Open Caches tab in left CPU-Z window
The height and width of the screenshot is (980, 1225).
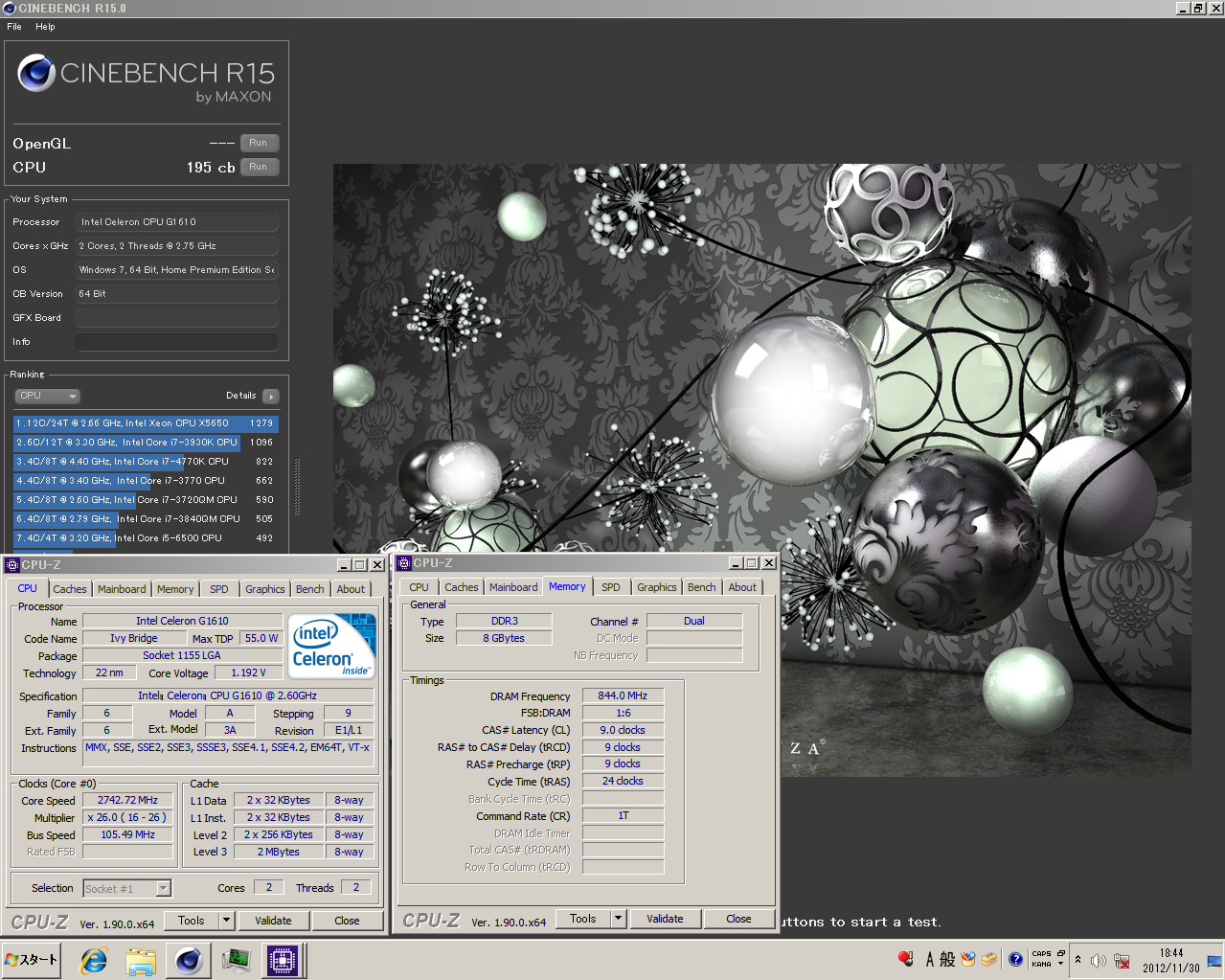pos(70,589)
